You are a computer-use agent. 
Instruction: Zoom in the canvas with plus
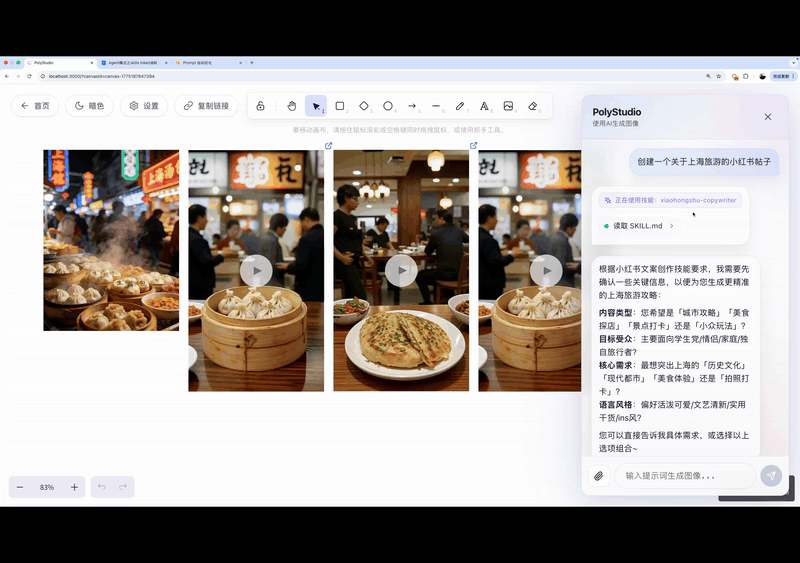74,487
